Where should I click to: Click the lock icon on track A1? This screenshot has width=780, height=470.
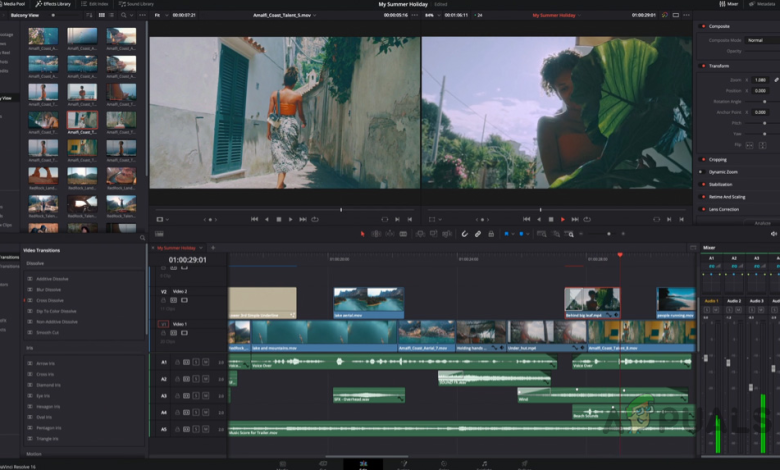click(177, 362)
